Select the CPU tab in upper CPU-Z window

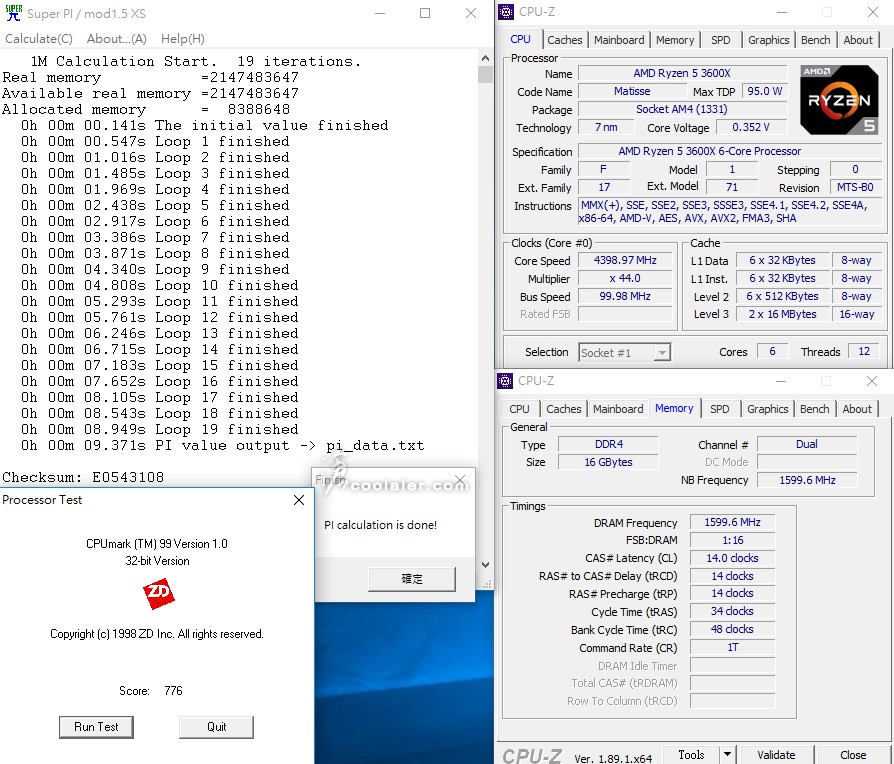coord(520,39)
